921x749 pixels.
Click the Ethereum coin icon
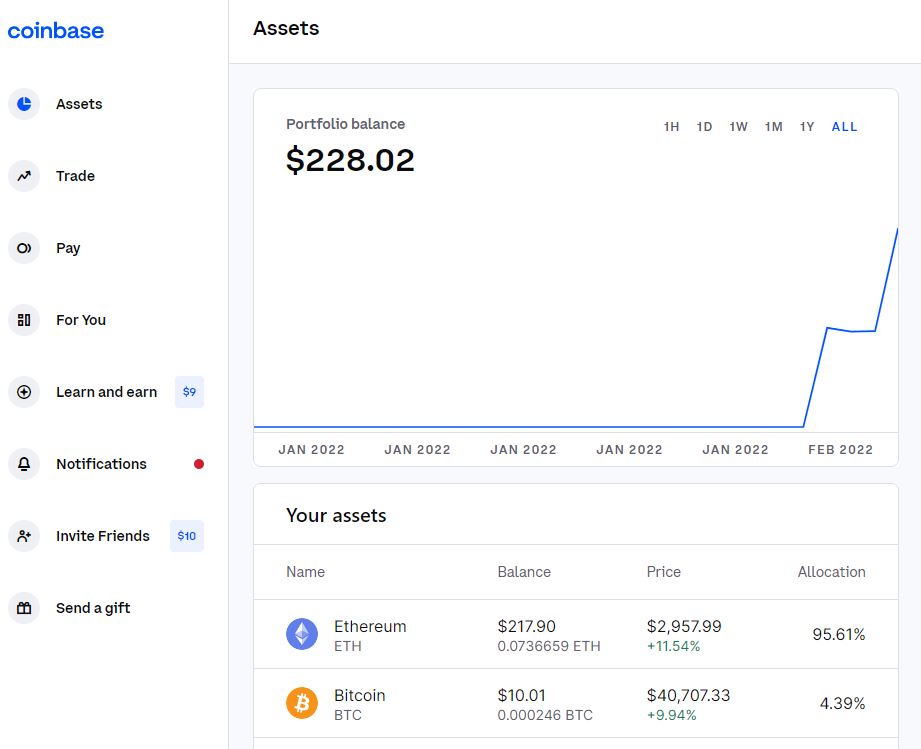(302, 634)
